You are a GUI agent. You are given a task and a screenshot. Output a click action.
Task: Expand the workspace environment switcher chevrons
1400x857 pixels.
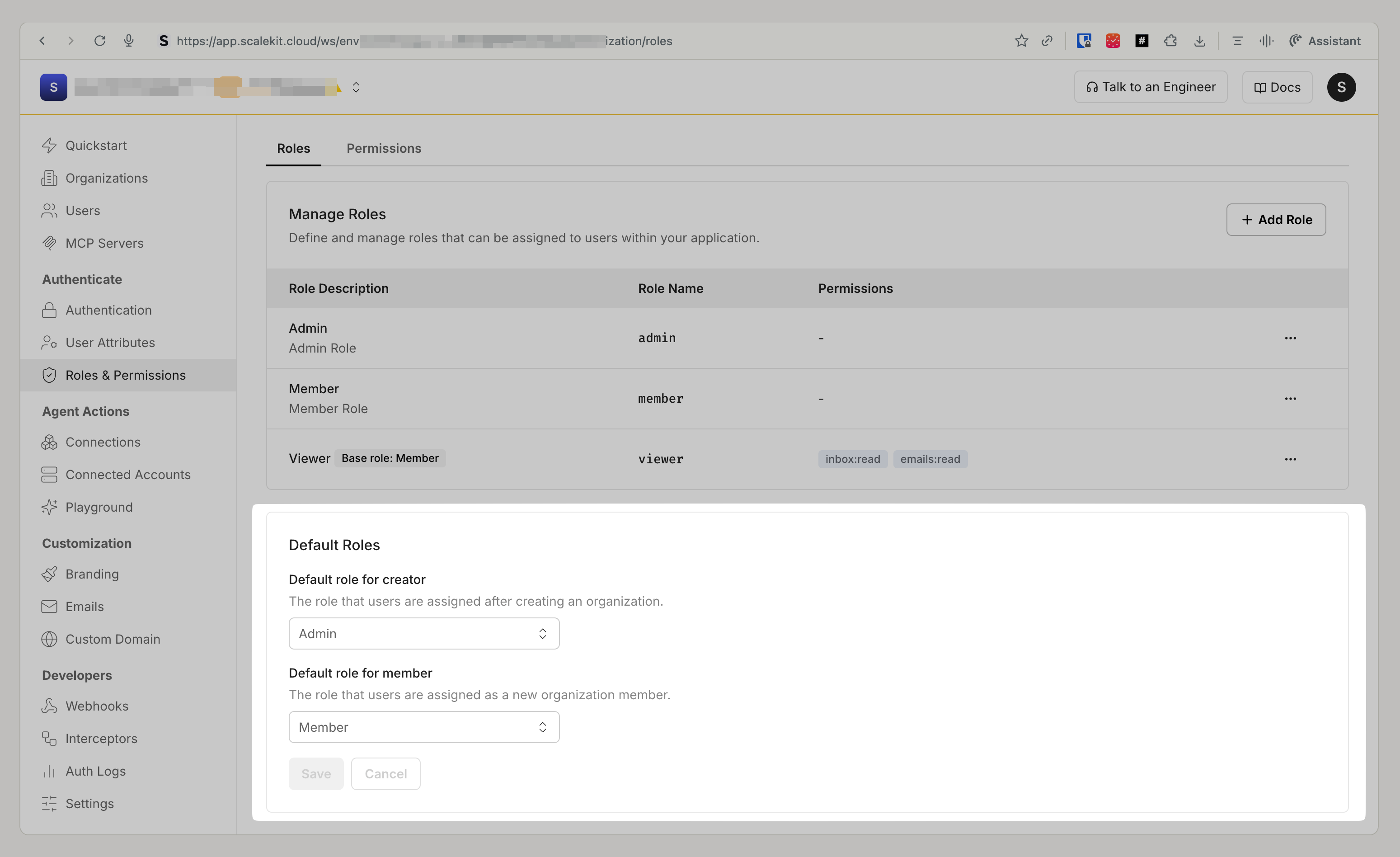[356, 87]
